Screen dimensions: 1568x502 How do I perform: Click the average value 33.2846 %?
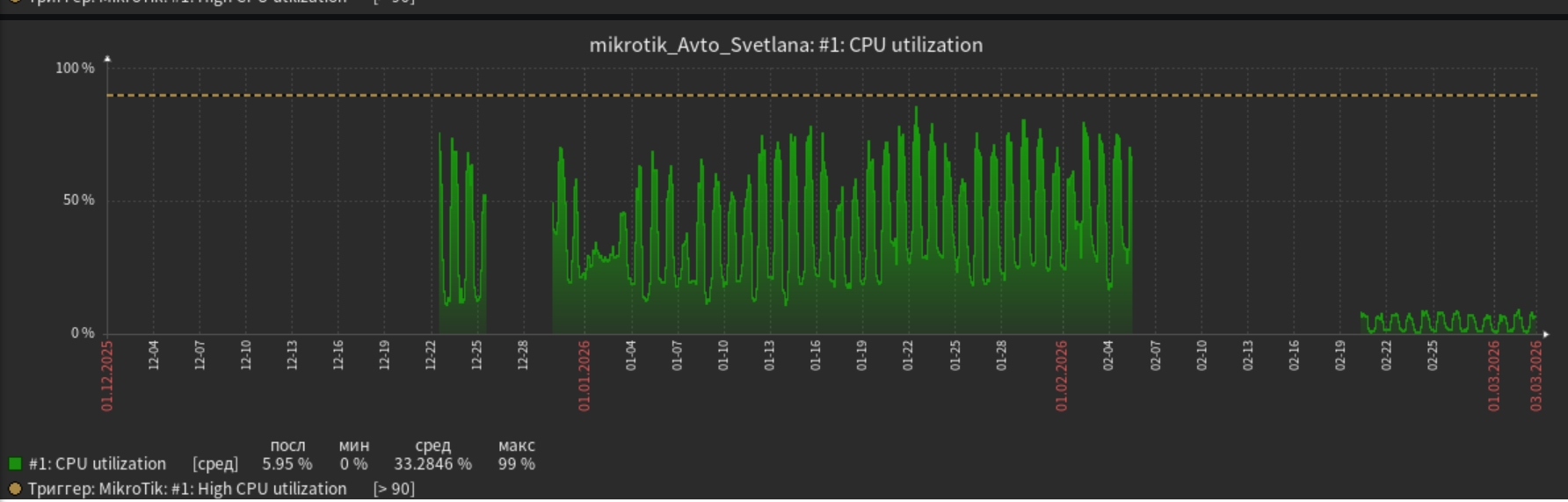coord(432,464)
